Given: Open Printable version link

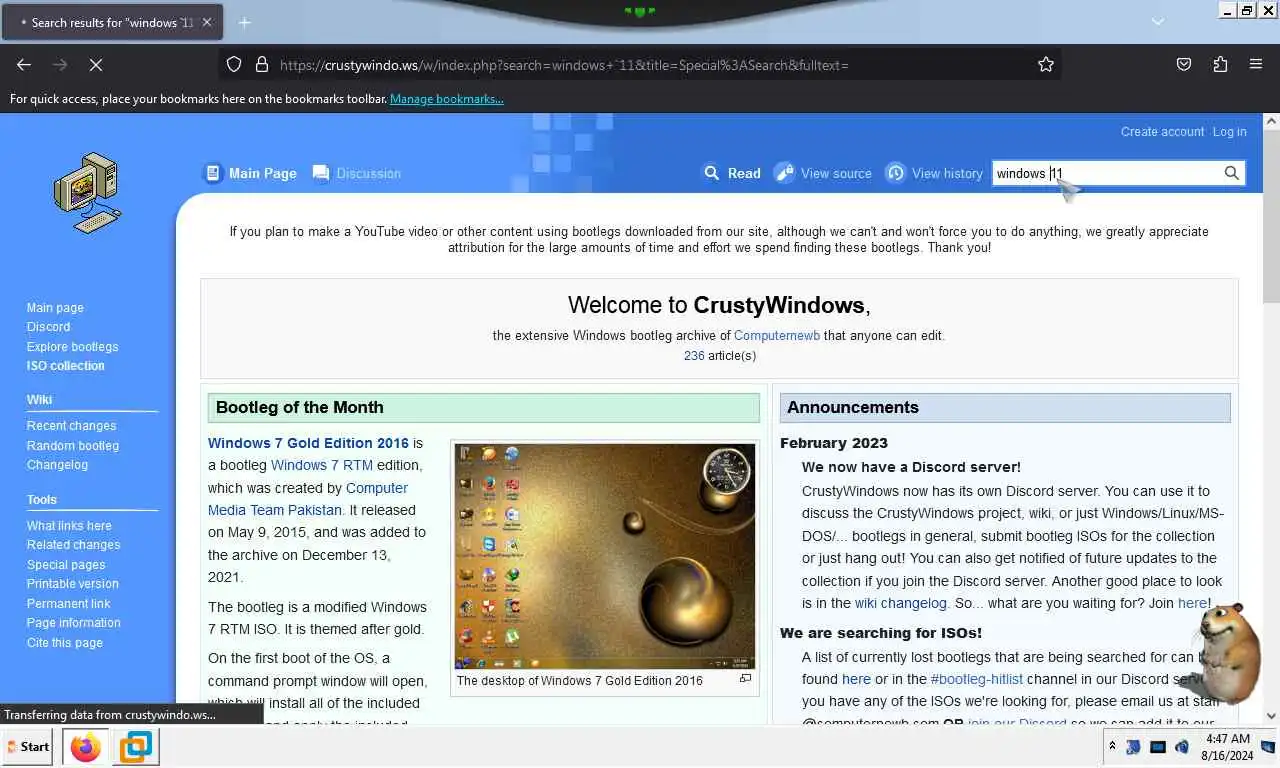Looking at the screenshot, I should tap(72, 584).
